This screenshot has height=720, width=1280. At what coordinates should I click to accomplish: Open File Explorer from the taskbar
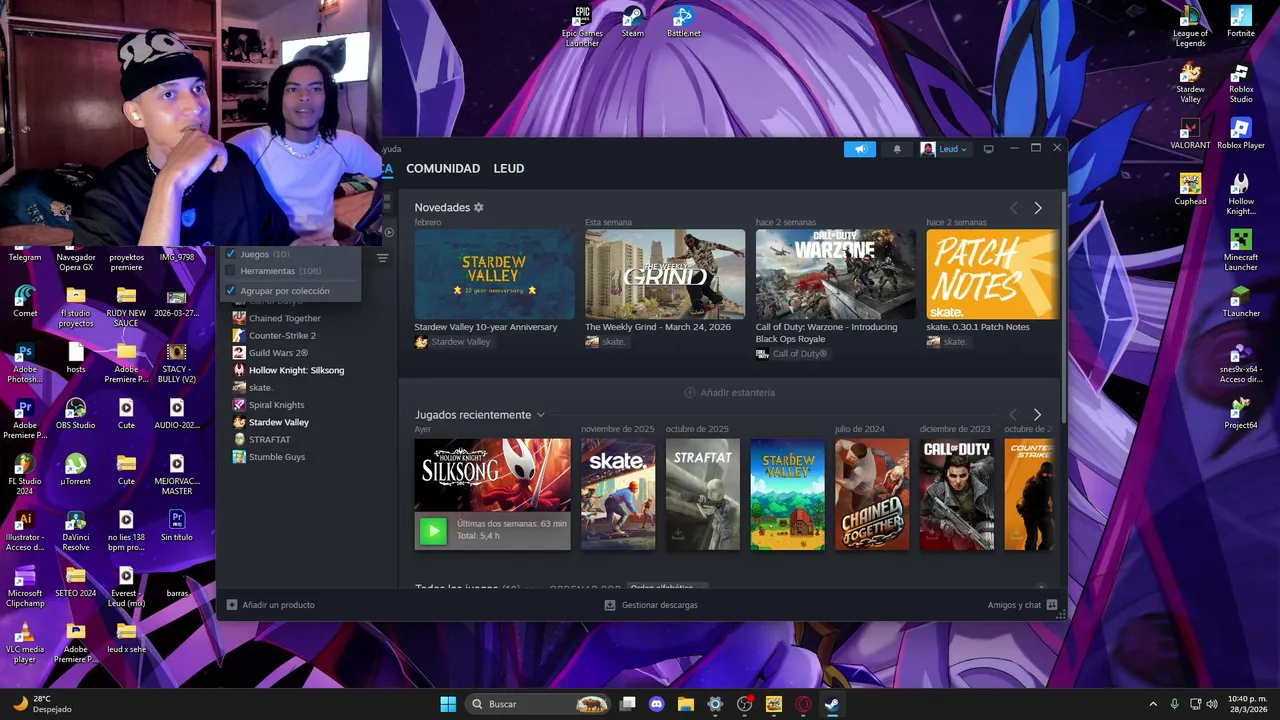coord(686,704)
